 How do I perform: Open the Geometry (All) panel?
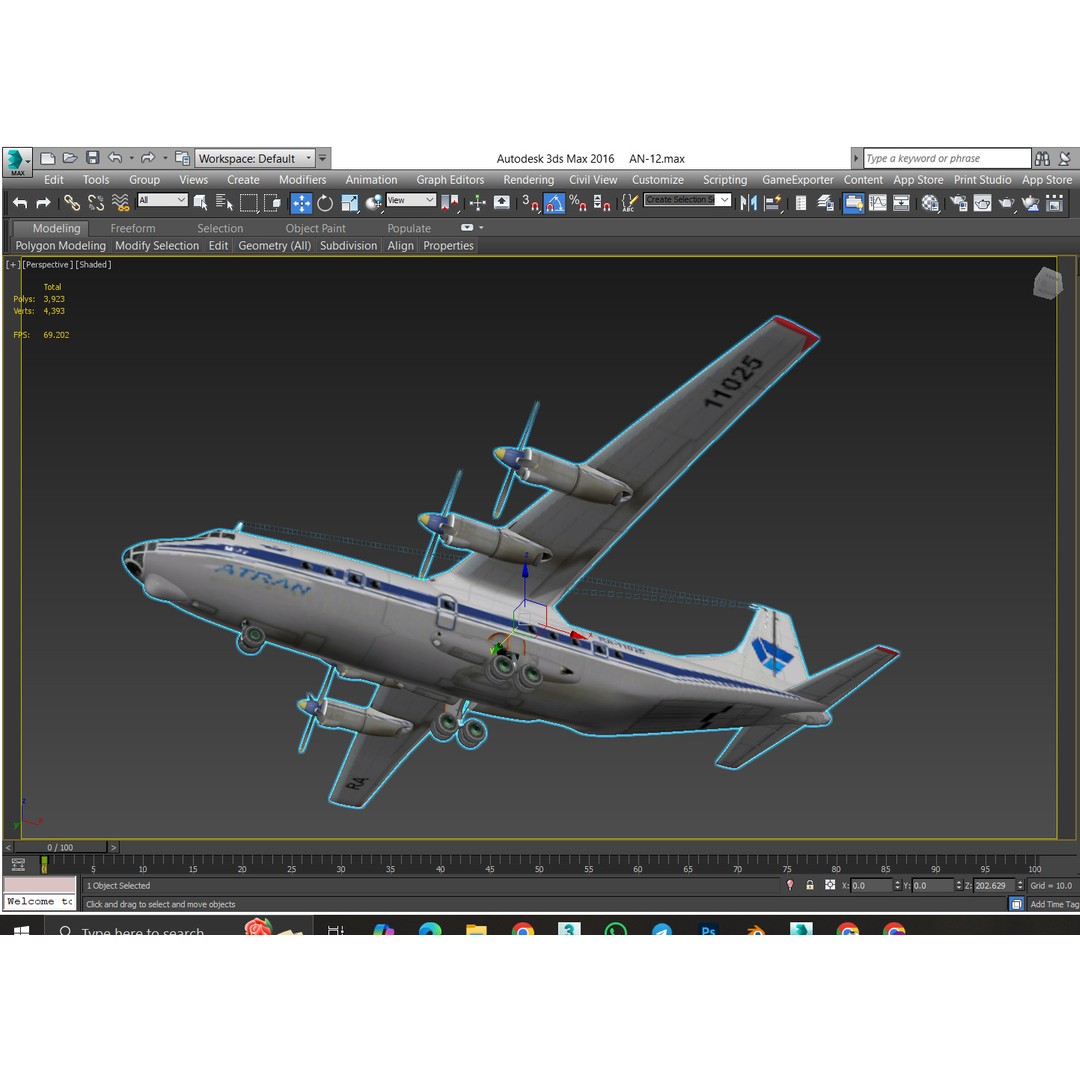pos(275,245)
